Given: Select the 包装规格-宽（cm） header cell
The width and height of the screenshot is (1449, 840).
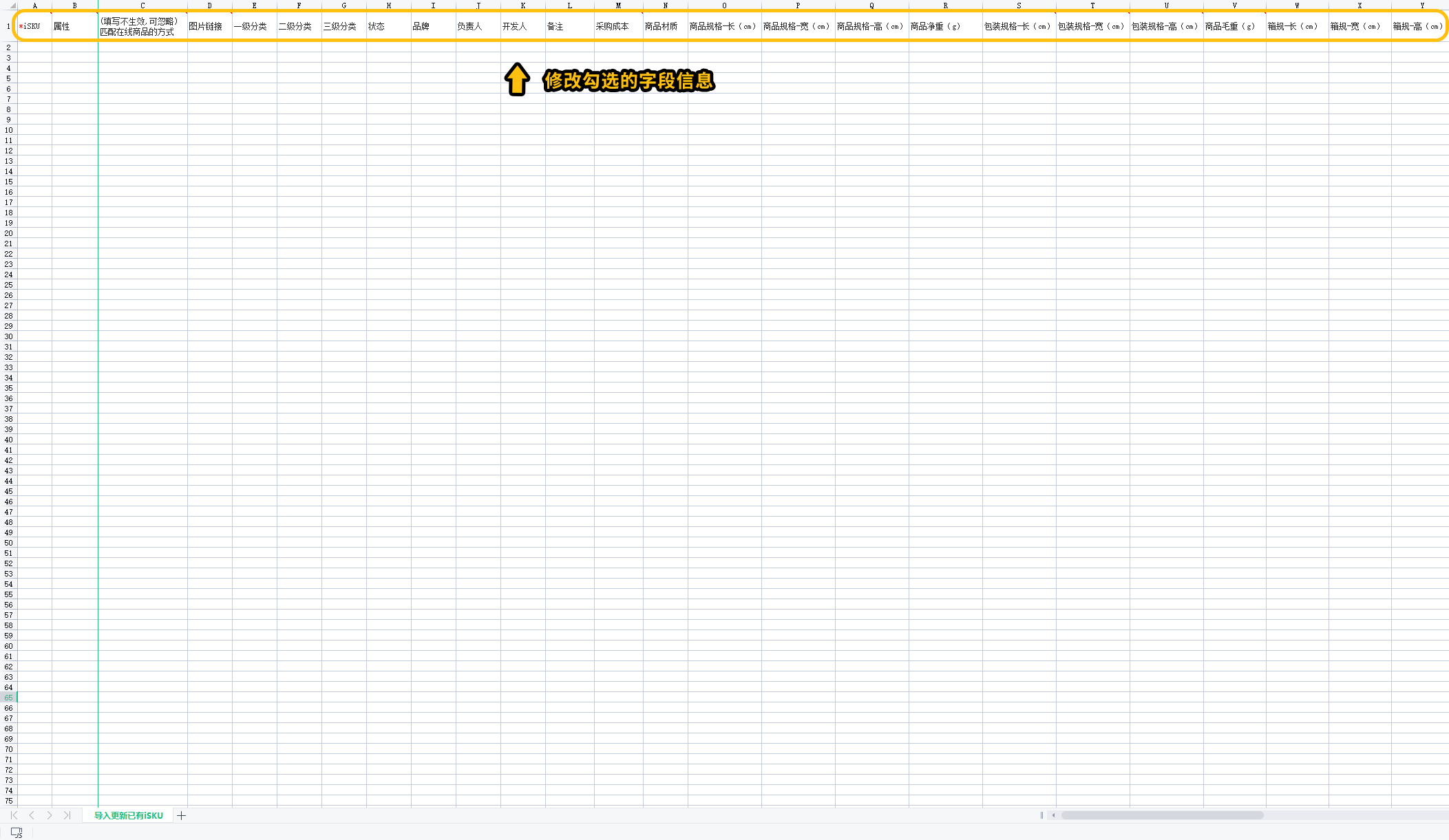Looking at the screenshot, I should 1093,26.
